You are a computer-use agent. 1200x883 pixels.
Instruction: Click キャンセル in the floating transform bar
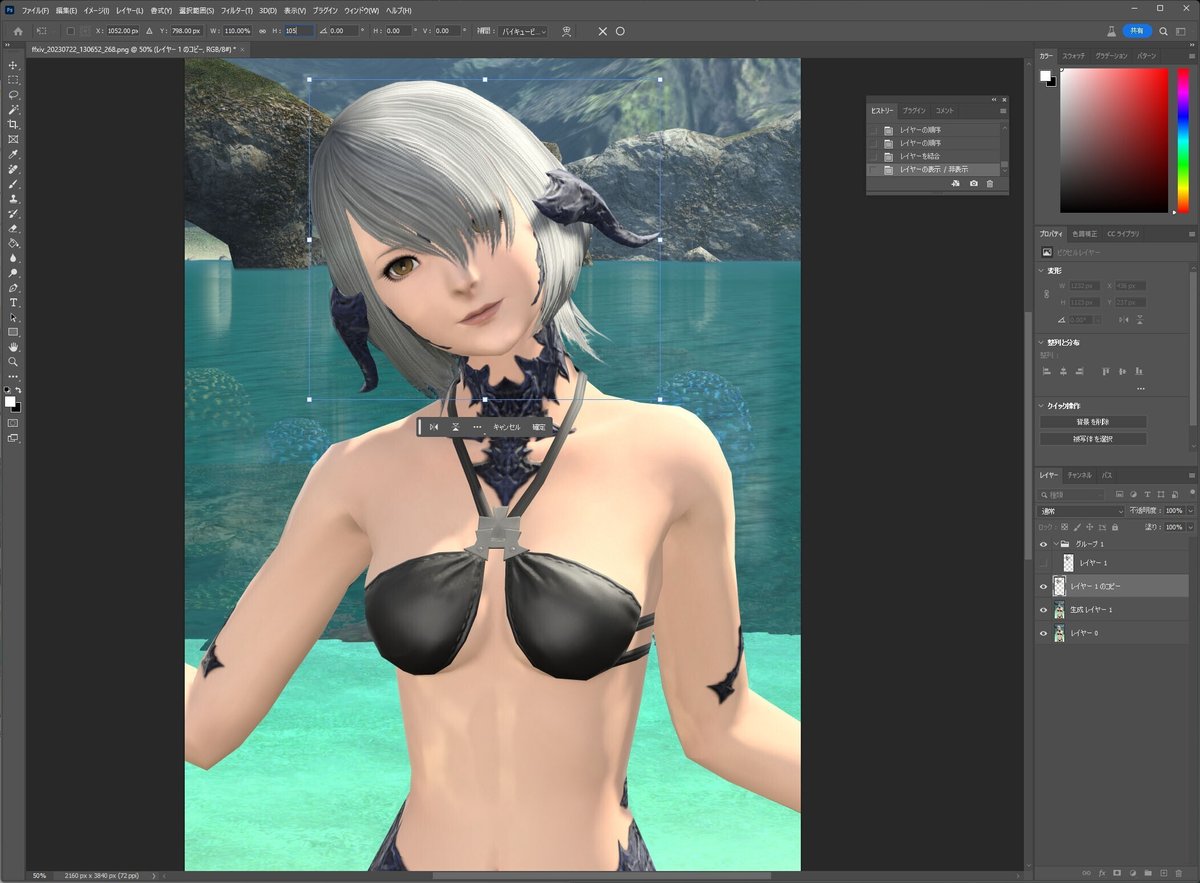(x=507, y=426)
